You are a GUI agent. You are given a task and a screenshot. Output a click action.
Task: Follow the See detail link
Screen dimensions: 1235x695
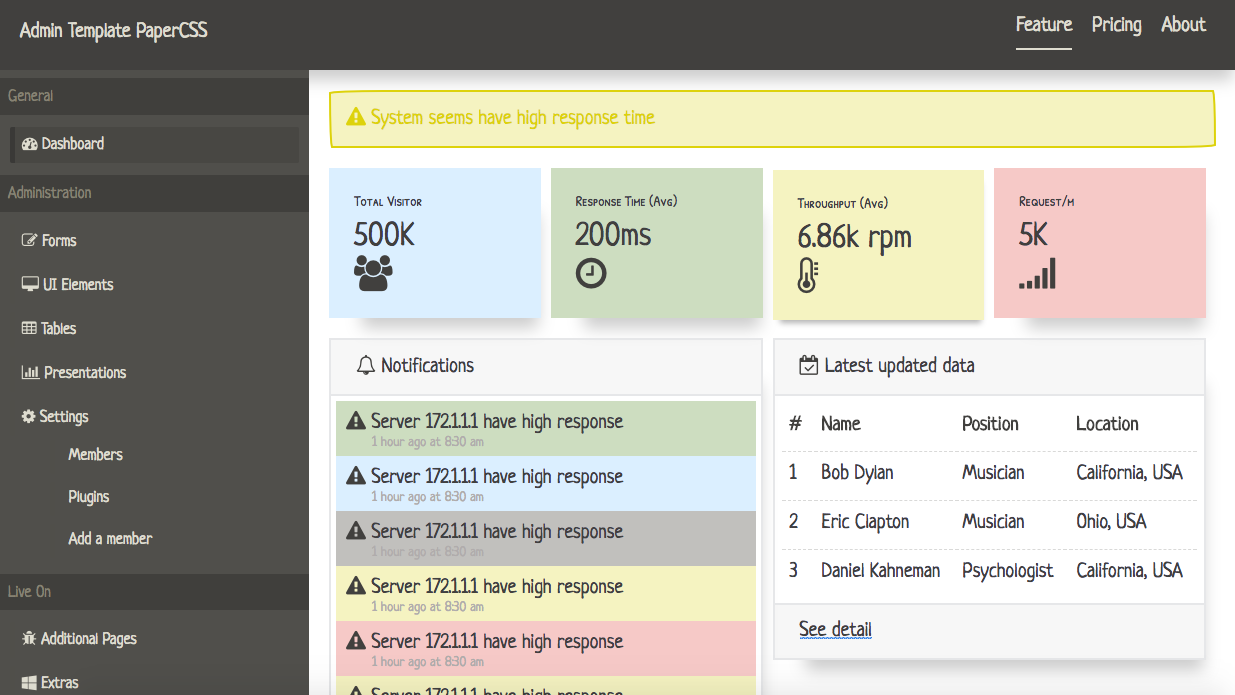coord(836,629)
